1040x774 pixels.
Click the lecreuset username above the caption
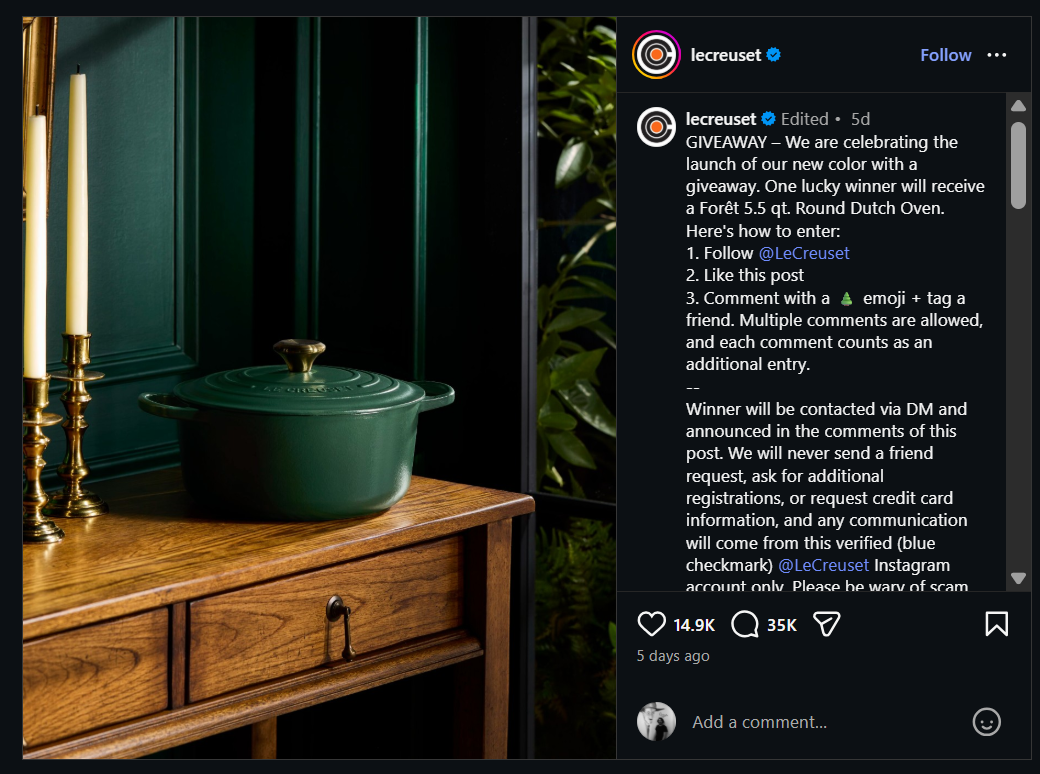point(721,118)
